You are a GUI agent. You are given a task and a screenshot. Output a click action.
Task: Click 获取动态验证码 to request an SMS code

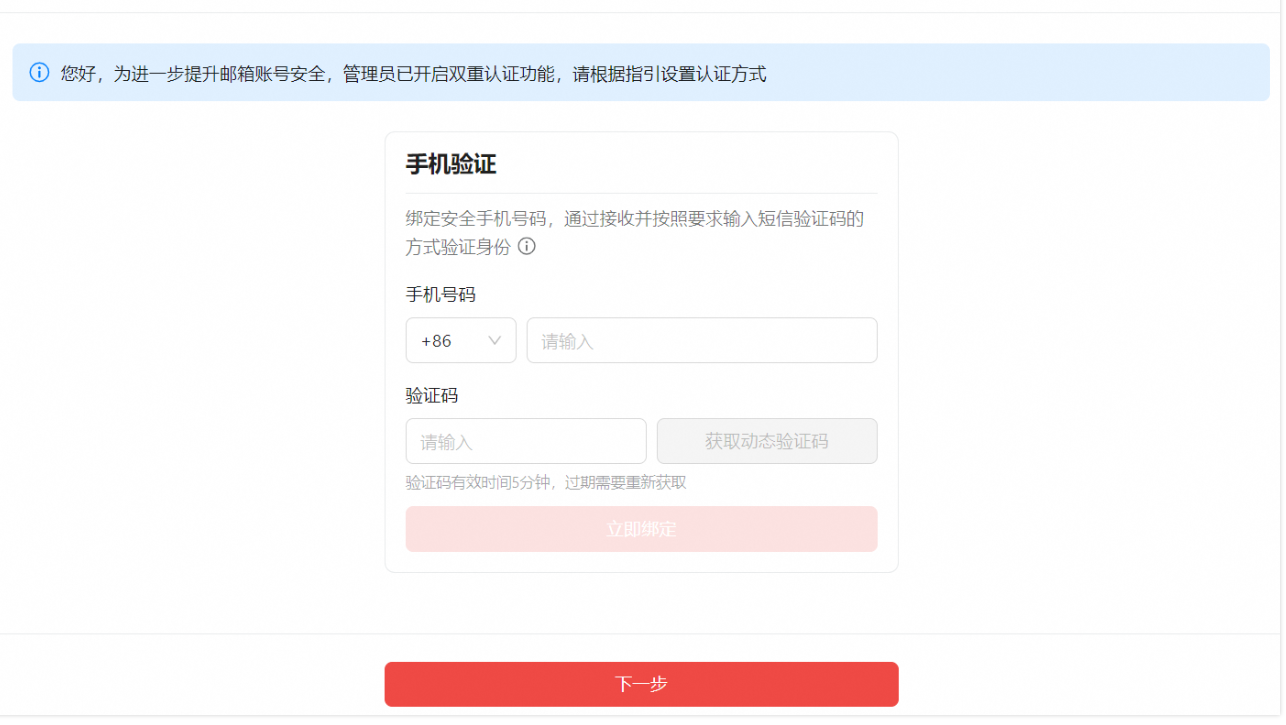766,441
